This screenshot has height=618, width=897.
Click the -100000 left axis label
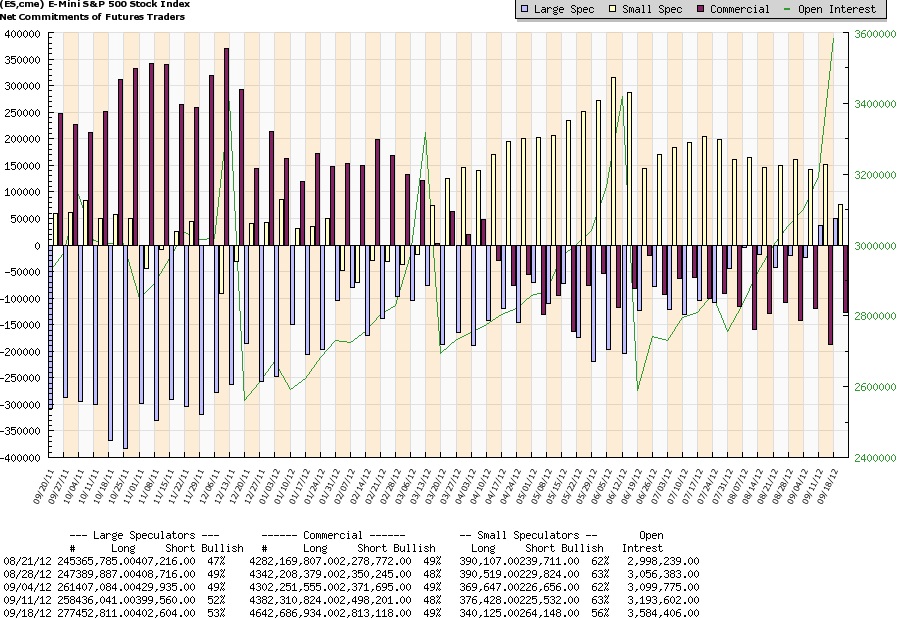(21, 299)
